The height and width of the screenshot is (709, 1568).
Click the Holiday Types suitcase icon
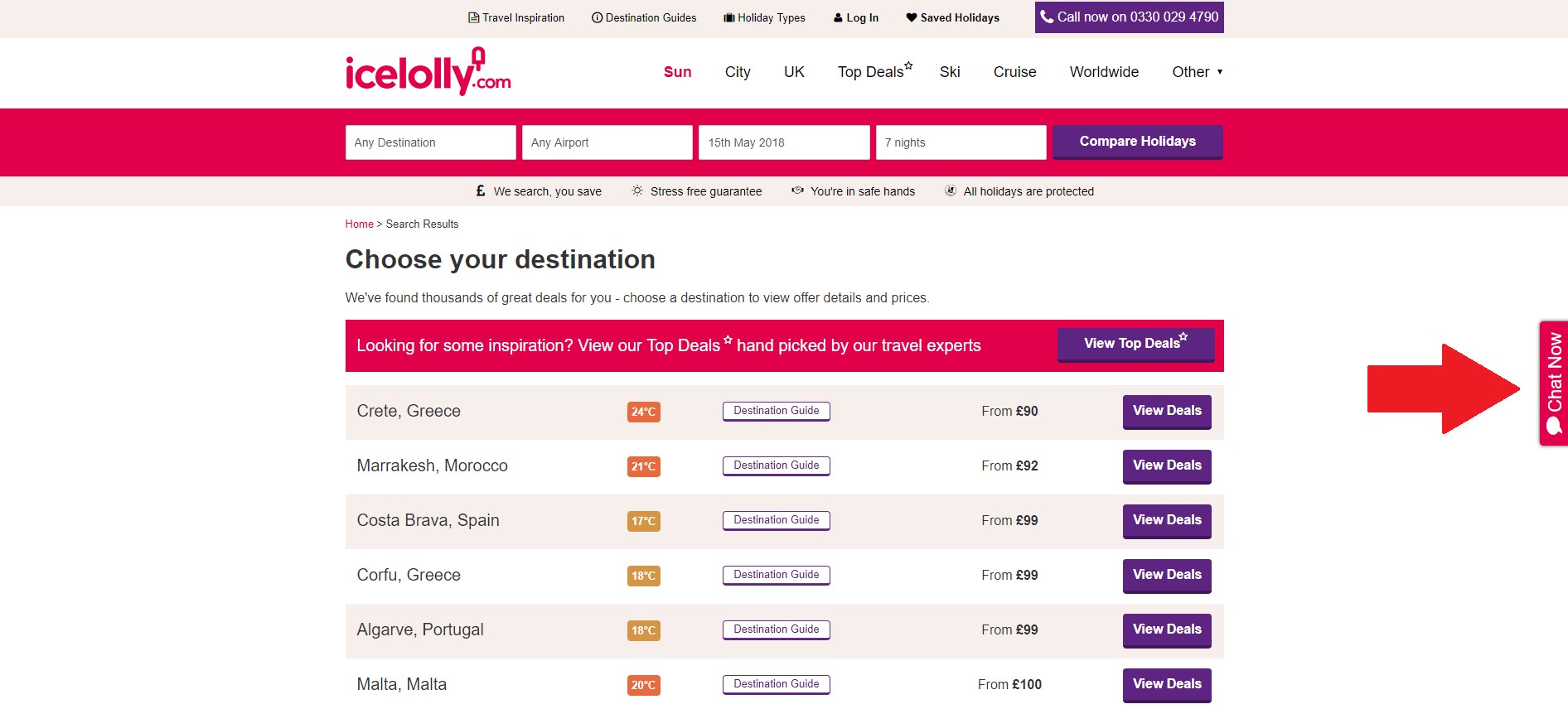pos(729,17)
